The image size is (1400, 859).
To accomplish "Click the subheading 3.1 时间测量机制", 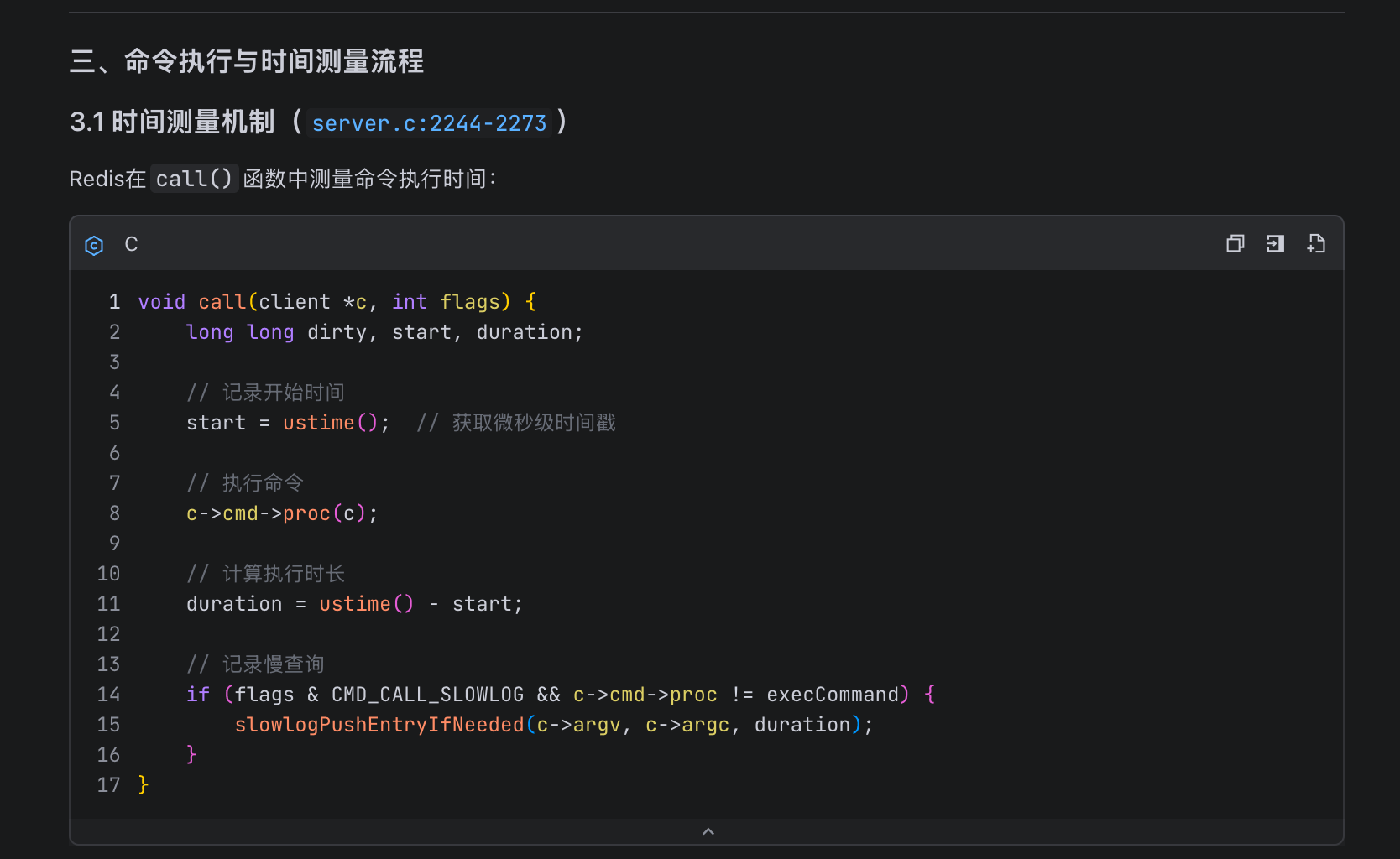I will 172,122.
